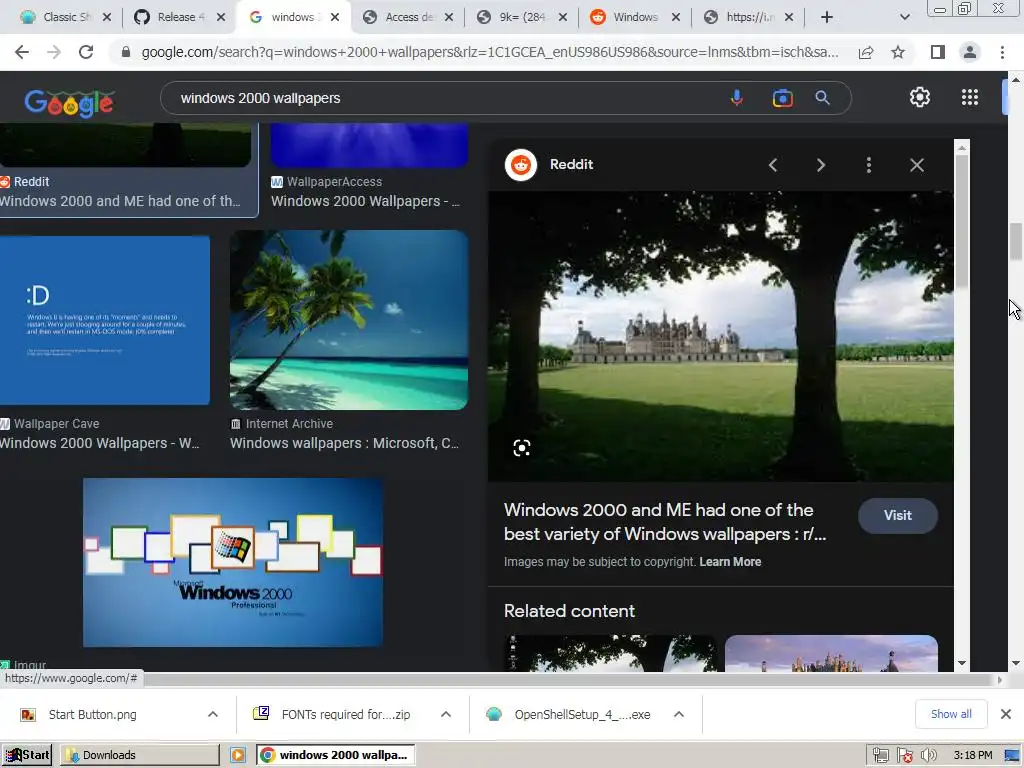Open a new browser tab
Screen dimensions: 1024x768
coord(827,17)
